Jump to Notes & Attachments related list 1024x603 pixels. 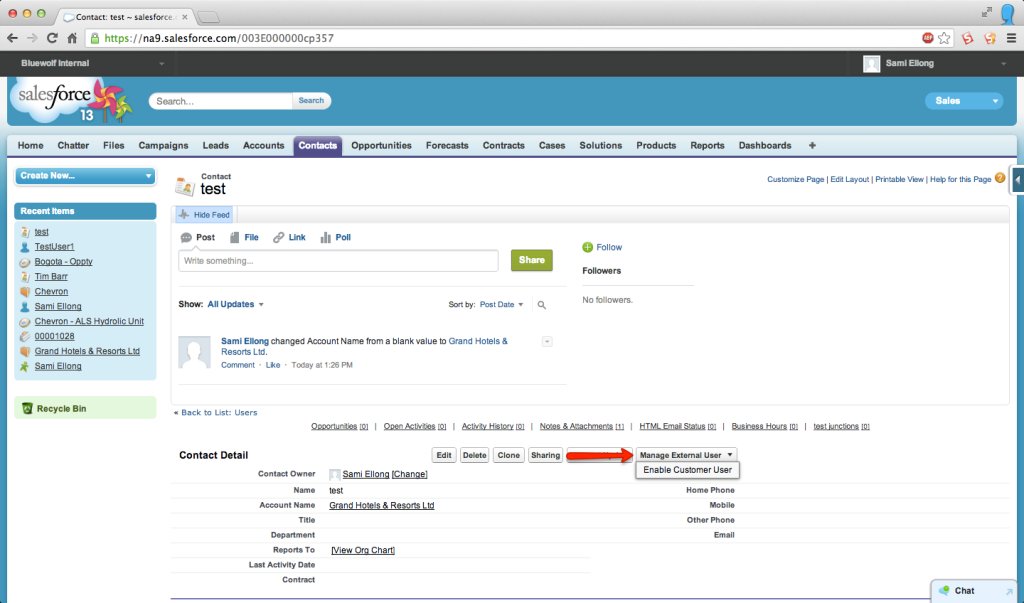(581, 426)
